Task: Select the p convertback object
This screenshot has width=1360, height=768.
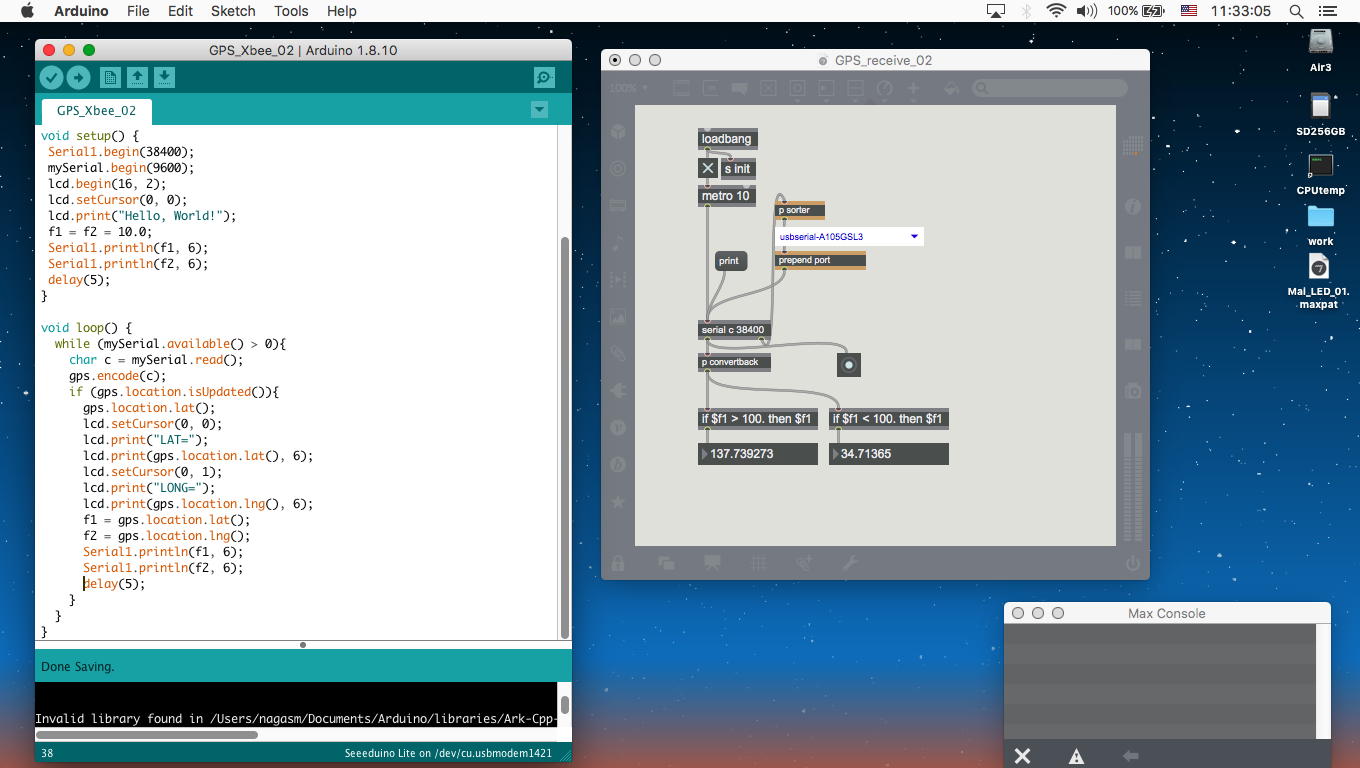Action: pyautogui.click(x=735, y=362)
